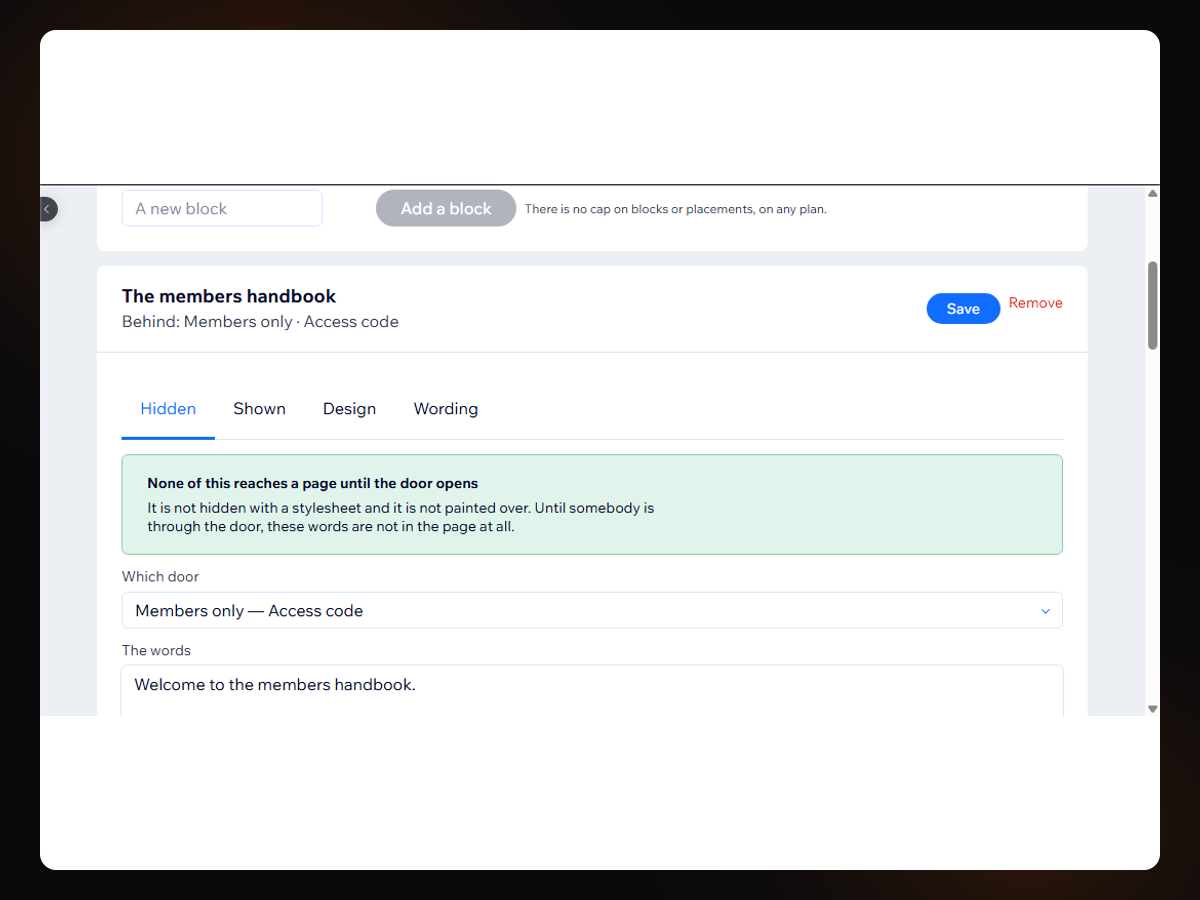Image resolution: width=1200 pixels, height=900 pixels.
Task: Save the members handbook block
Action: pos(963,309)
